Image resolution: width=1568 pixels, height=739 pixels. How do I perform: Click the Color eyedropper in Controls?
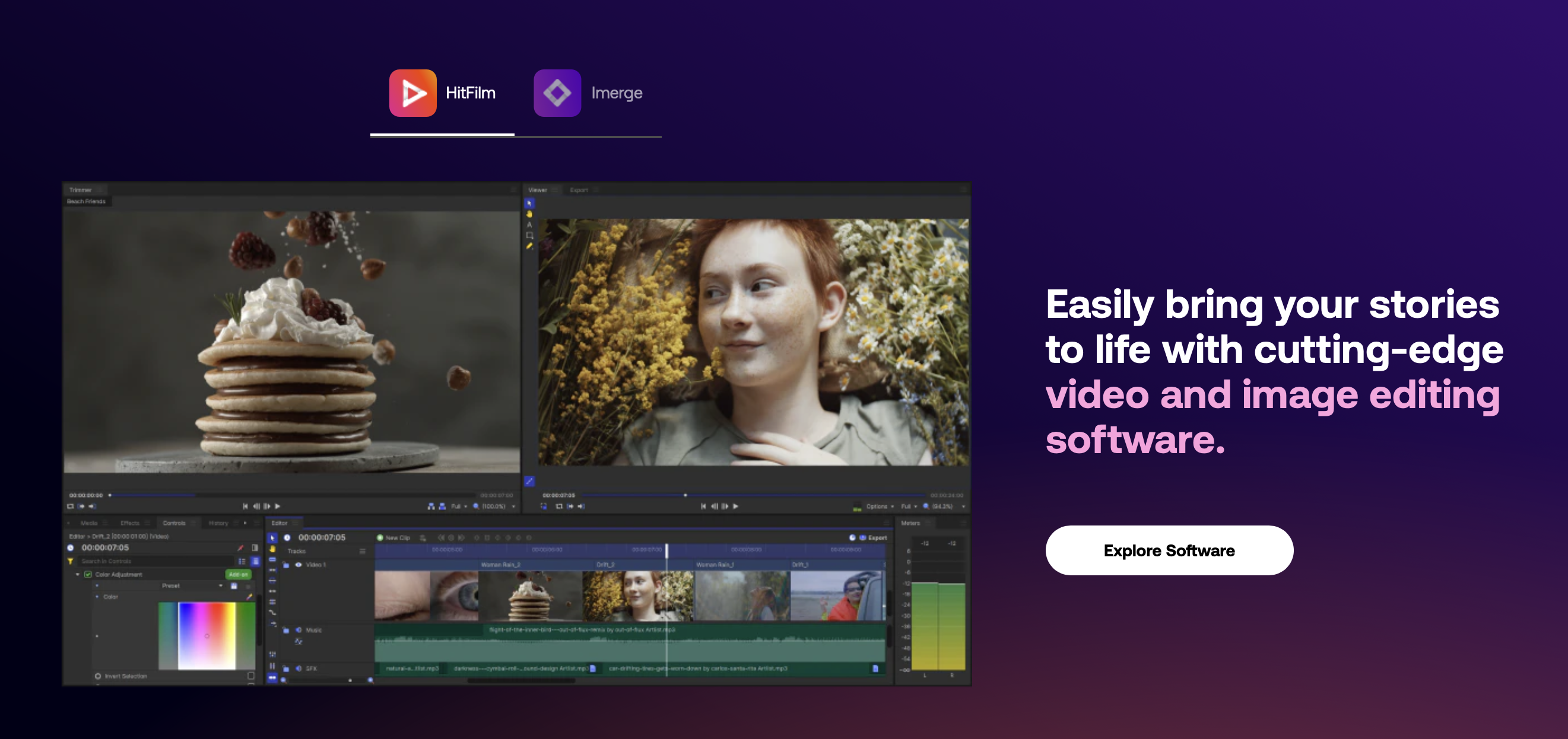[x=249, y=597]
